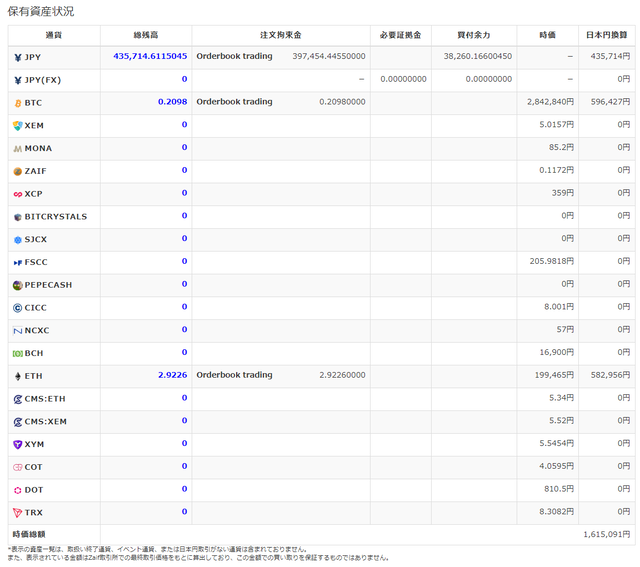Click the 時価 column header
Viewport: 640px width, 567px height.
pyautogui.click(x=547, y=35)
